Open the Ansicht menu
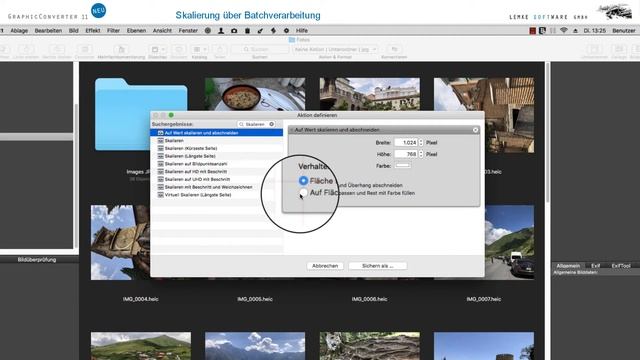 point(162,31)
